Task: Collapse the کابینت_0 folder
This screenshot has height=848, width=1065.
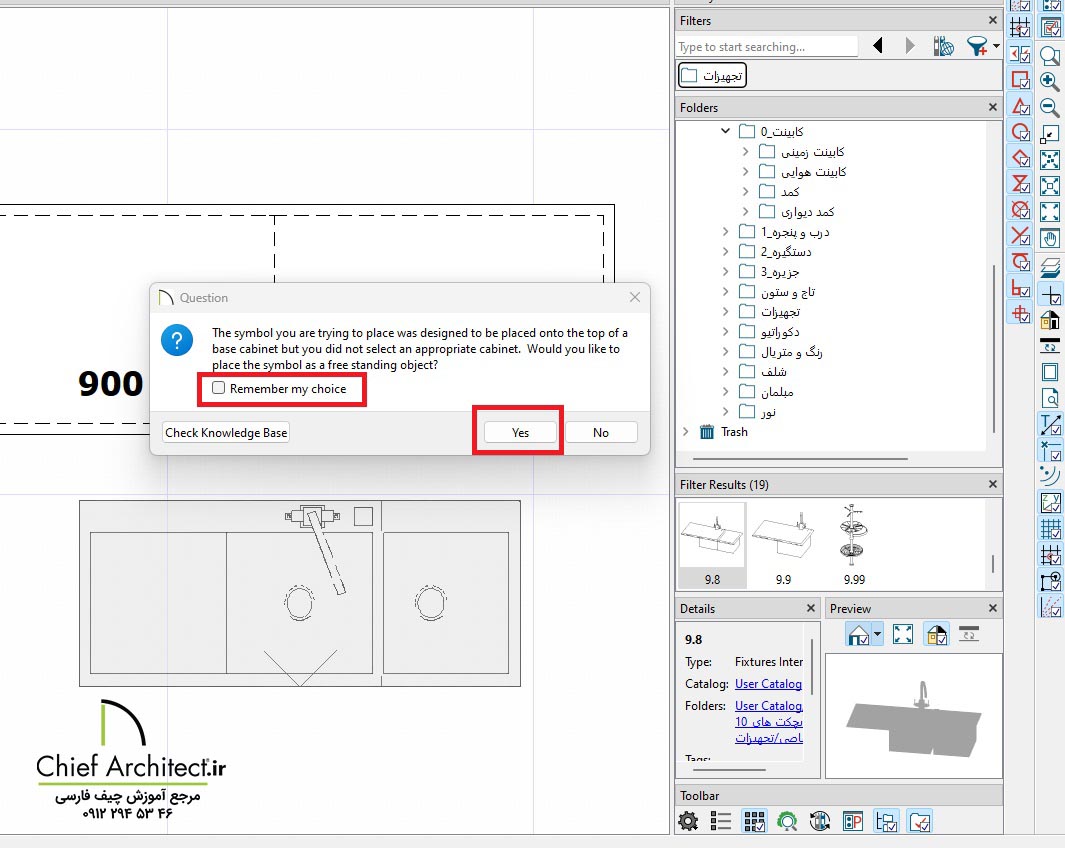Action: tap(726, 132)
